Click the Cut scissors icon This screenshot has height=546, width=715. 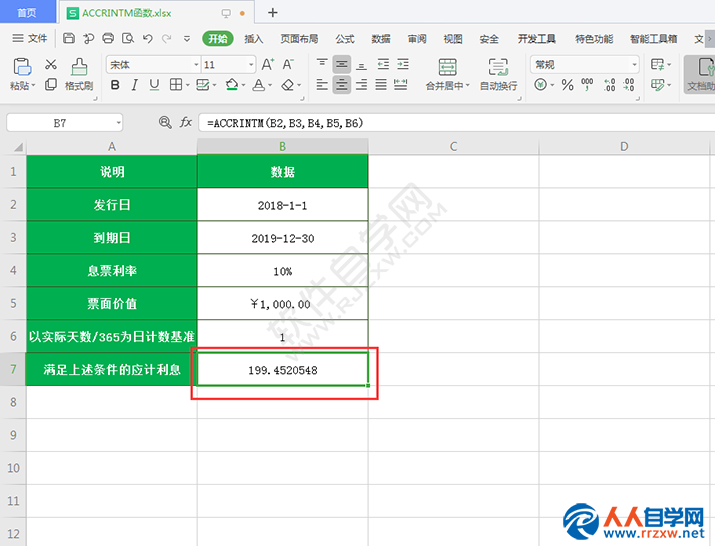pyautogui.click(x=51, y=64)
